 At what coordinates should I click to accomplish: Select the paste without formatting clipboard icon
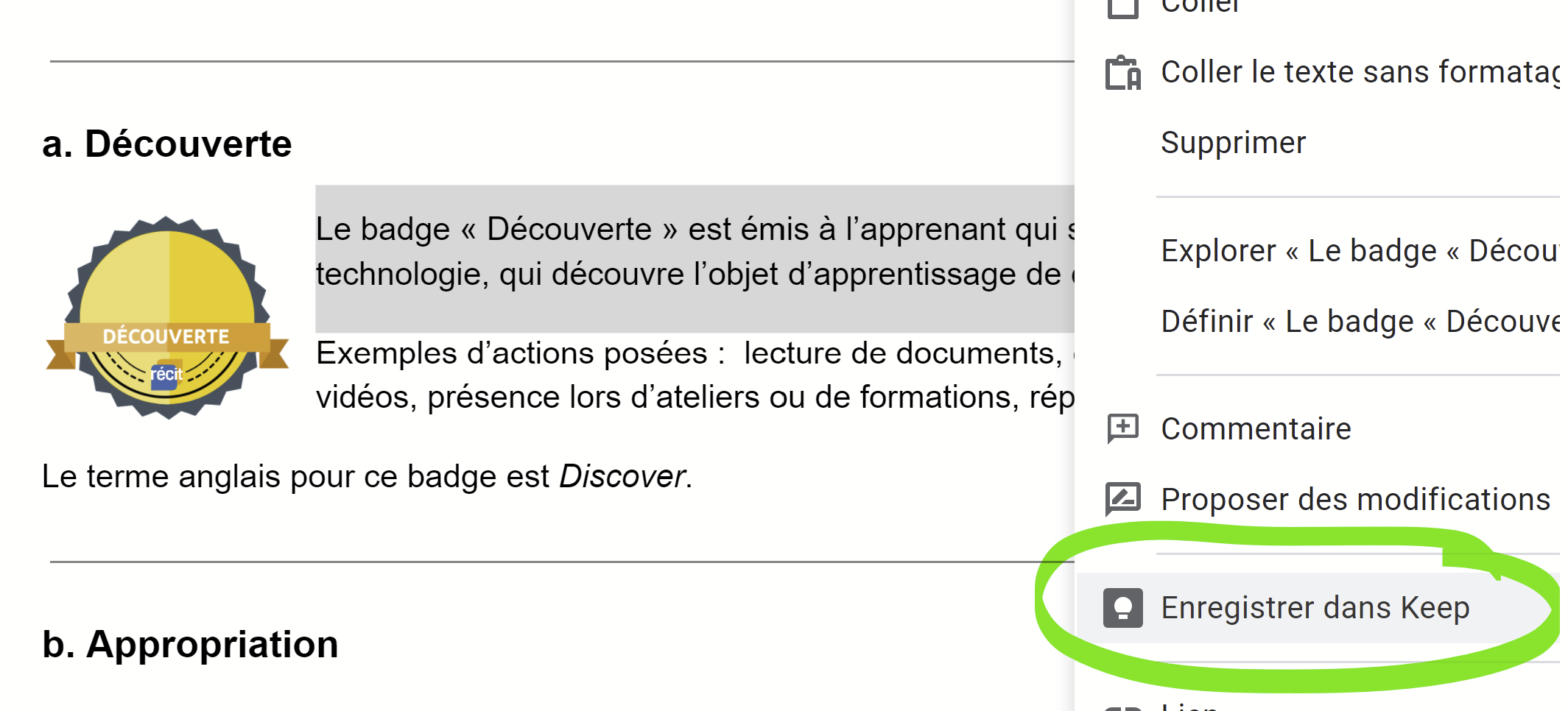[x=1122, y=71]
